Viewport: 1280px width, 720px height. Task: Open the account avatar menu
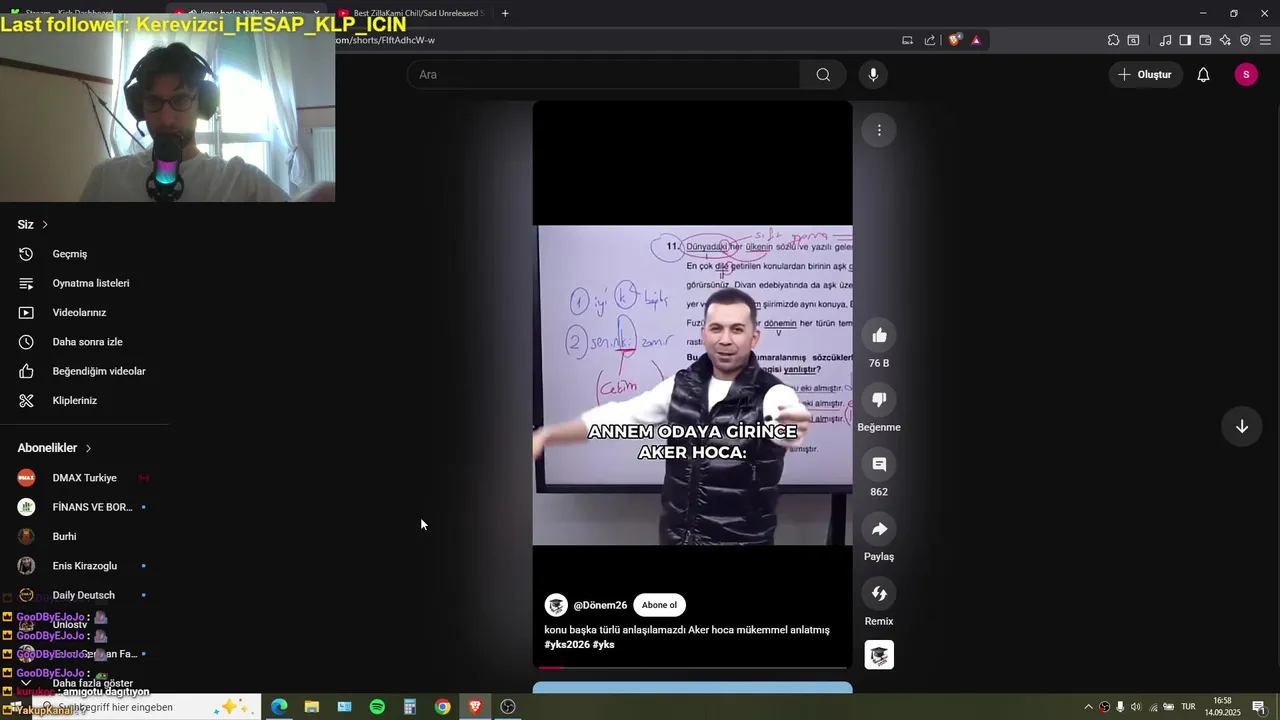point(1246,74)
